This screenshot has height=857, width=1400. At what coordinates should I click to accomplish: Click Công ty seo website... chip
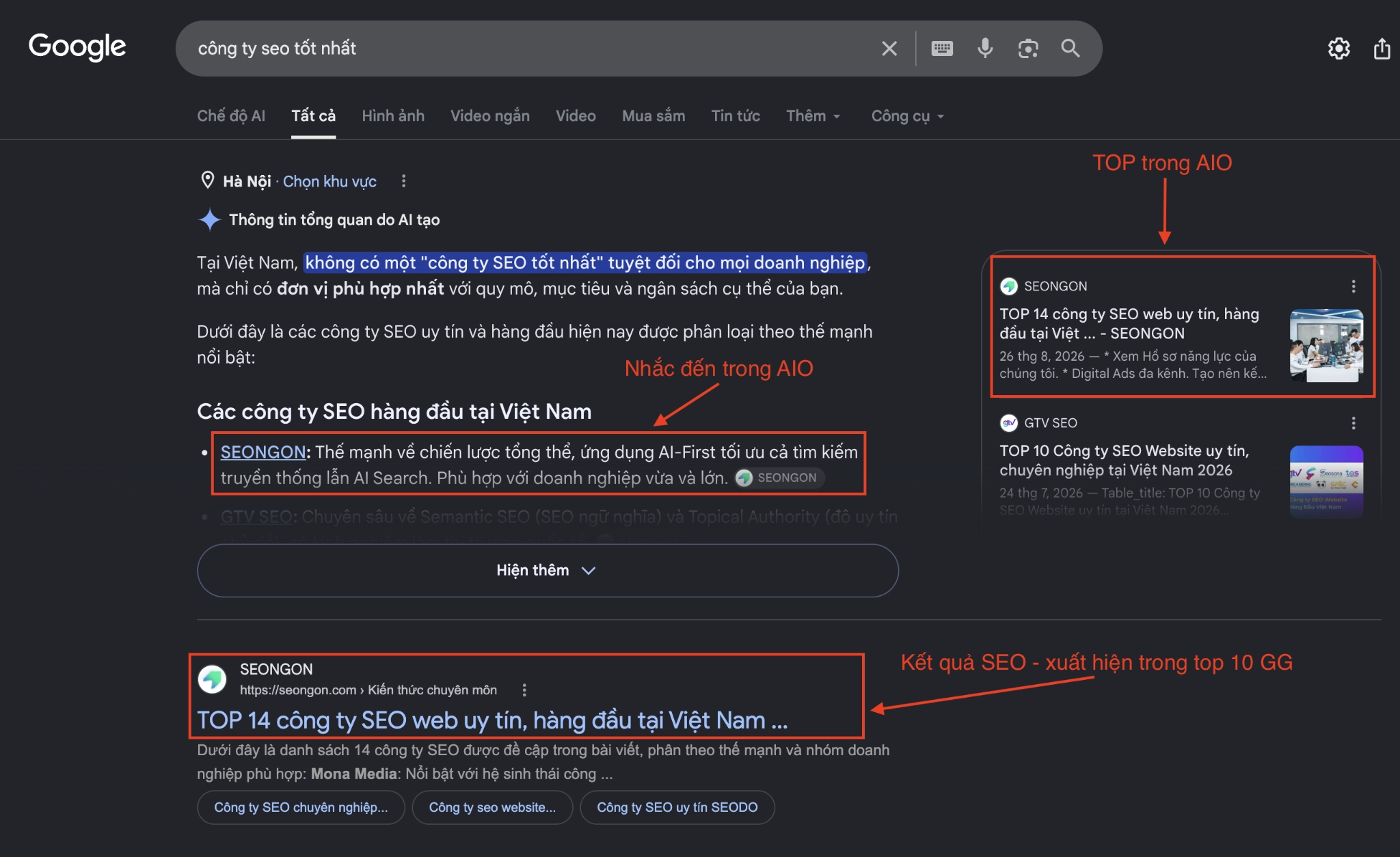click(492, 808)
